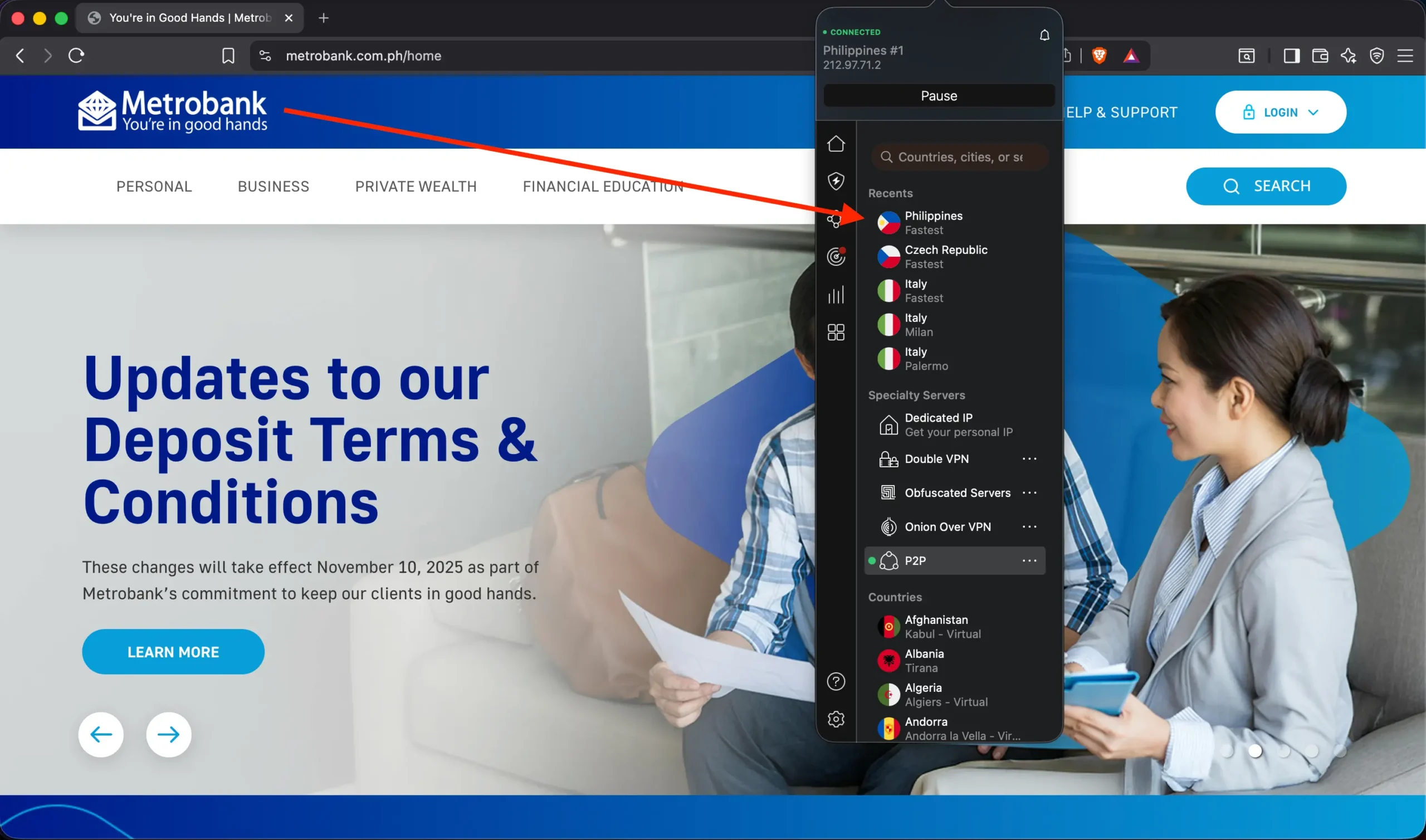1426x840 pixels.
Task: Switch to FINANCIAL EDUCATION section
Action: tap(603, 186)
